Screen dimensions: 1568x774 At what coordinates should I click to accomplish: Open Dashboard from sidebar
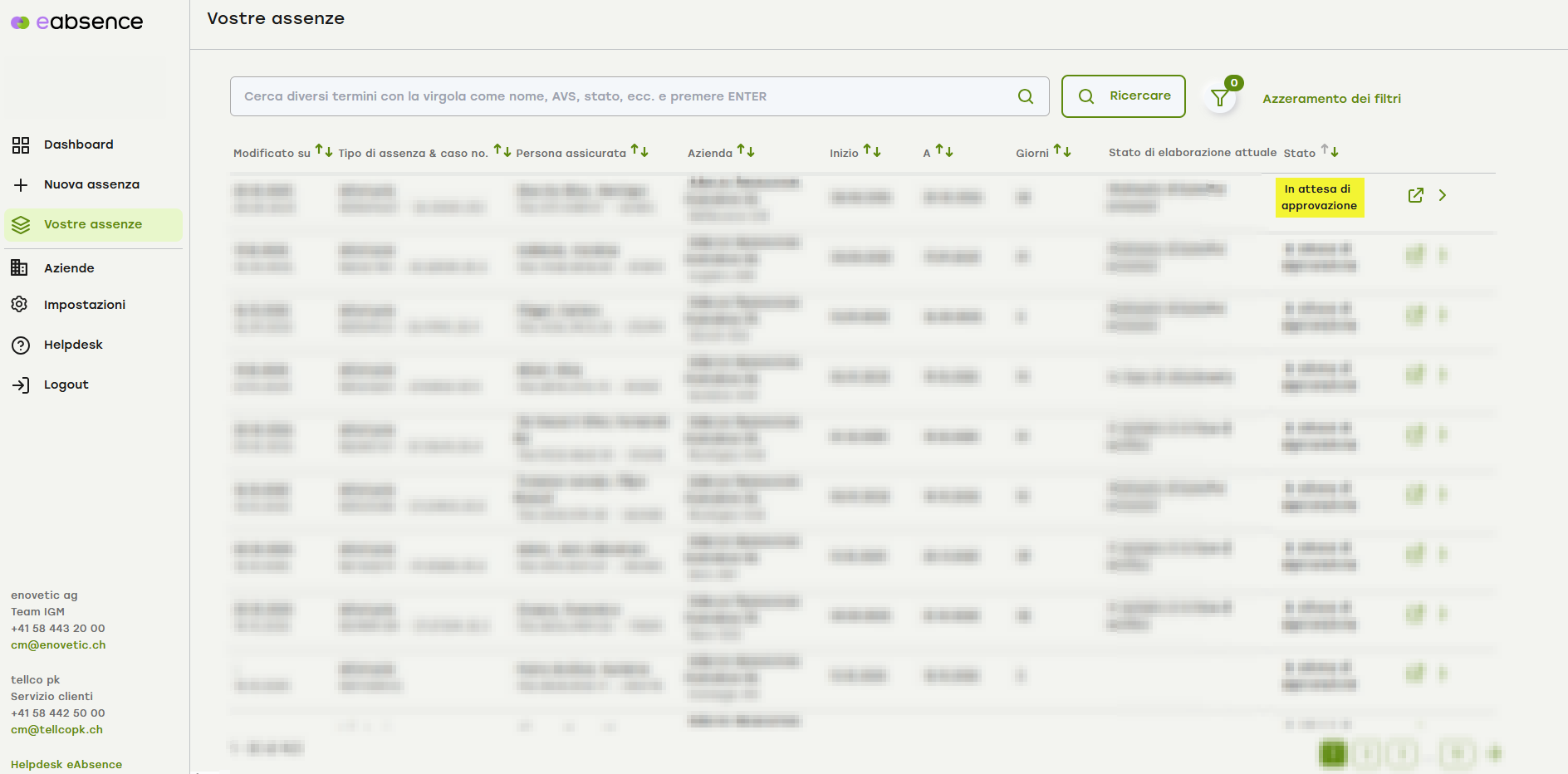[x=78, y=145]
